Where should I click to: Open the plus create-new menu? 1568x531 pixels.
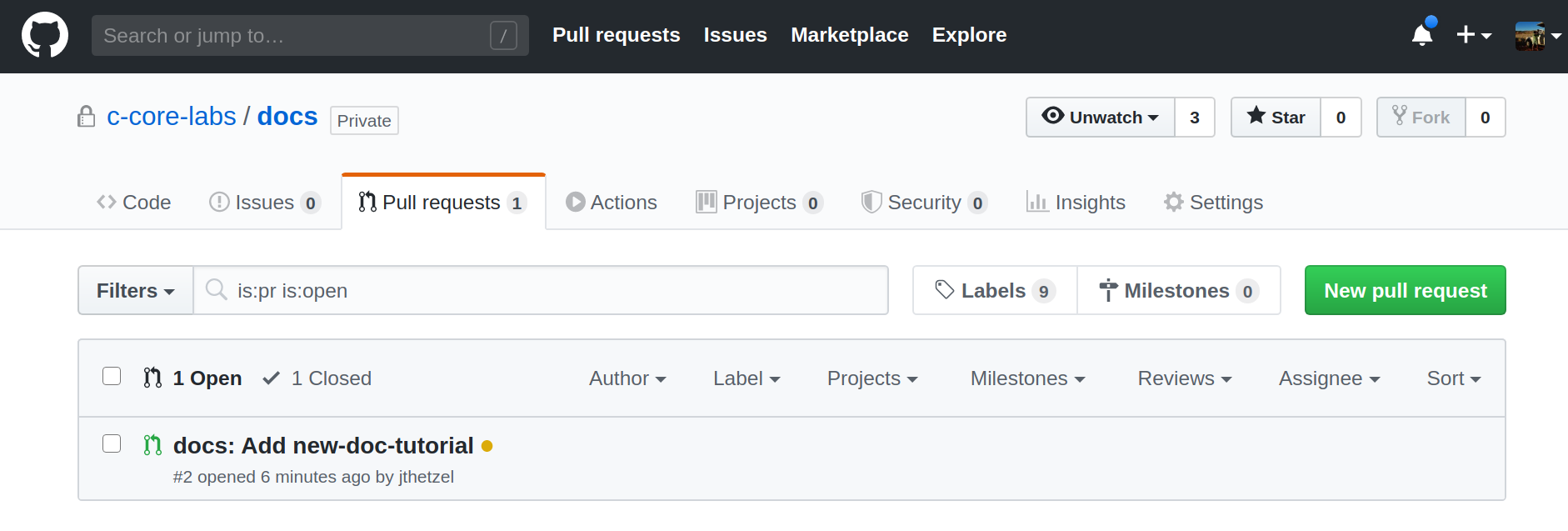click(x=1473, y=35)
